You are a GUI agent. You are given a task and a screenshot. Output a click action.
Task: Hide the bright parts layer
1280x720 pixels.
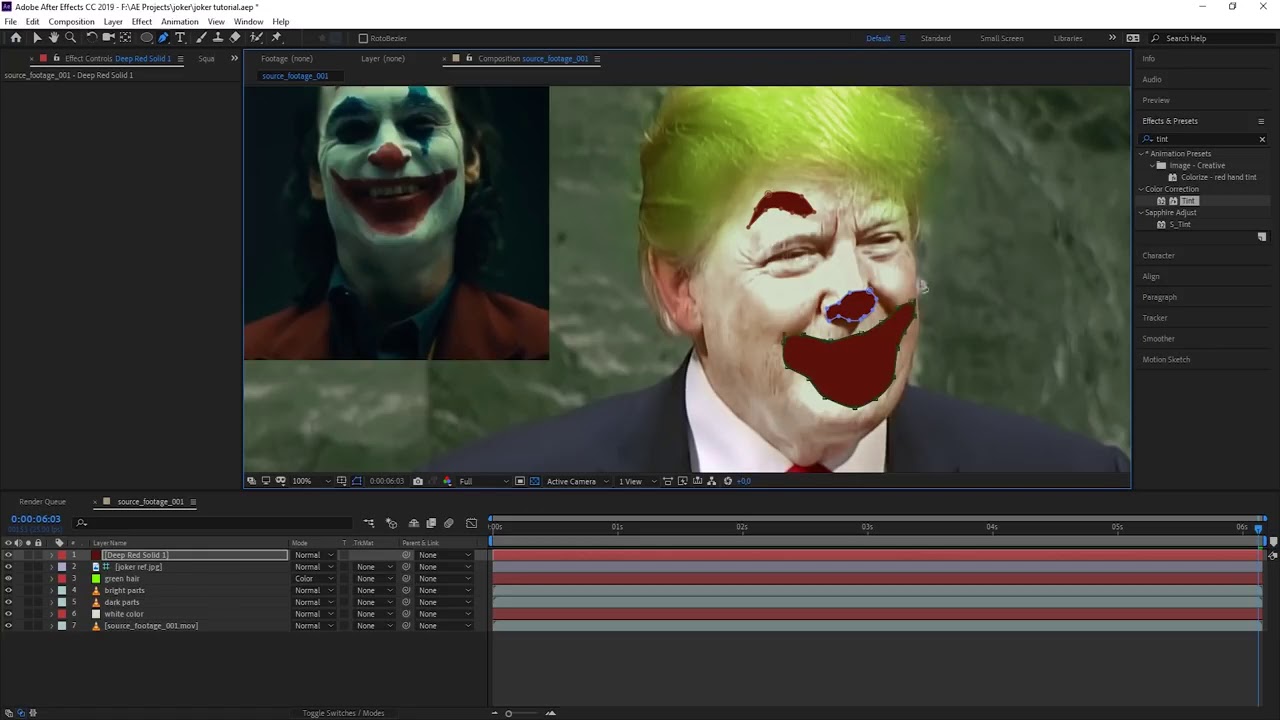[x=8, y=590]
